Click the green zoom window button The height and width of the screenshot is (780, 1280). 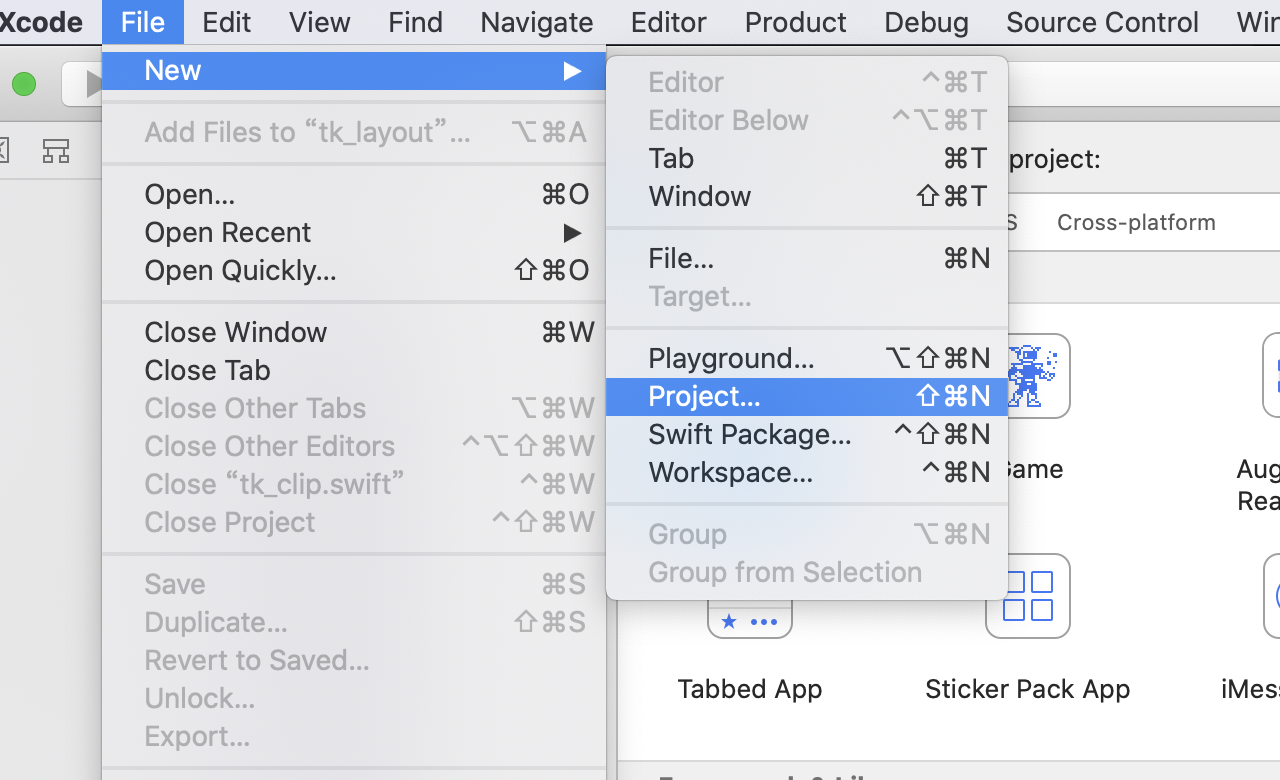point(24,85)
